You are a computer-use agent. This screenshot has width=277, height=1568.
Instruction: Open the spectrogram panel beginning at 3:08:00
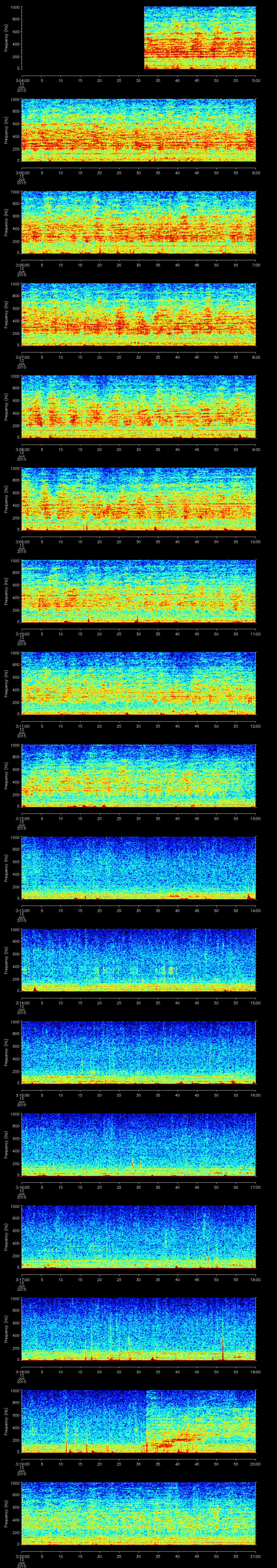tap(139, 407)
